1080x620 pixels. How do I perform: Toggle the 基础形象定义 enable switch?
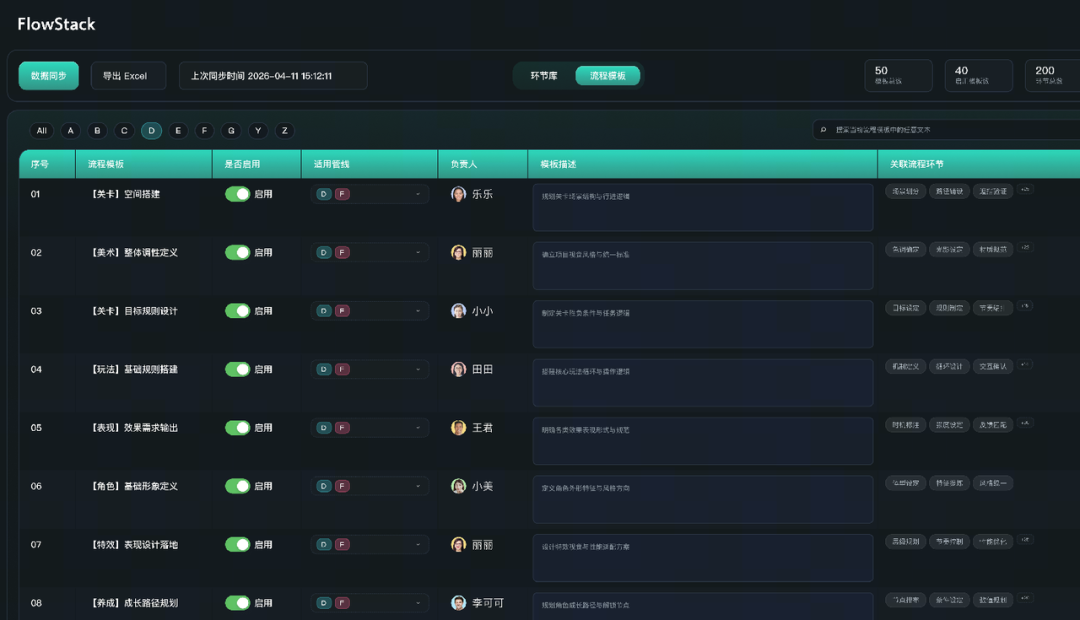[x=238, y=486]
